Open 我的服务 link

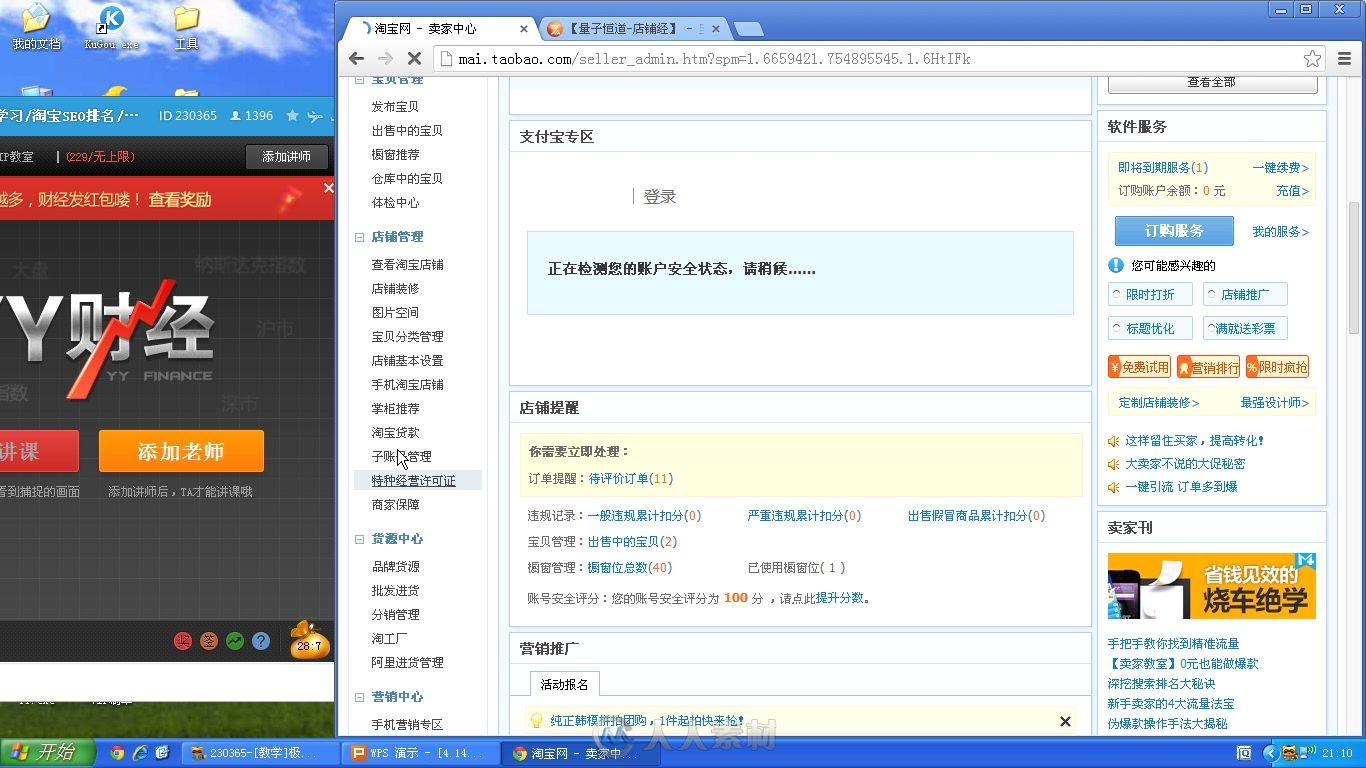point(1281,232)
